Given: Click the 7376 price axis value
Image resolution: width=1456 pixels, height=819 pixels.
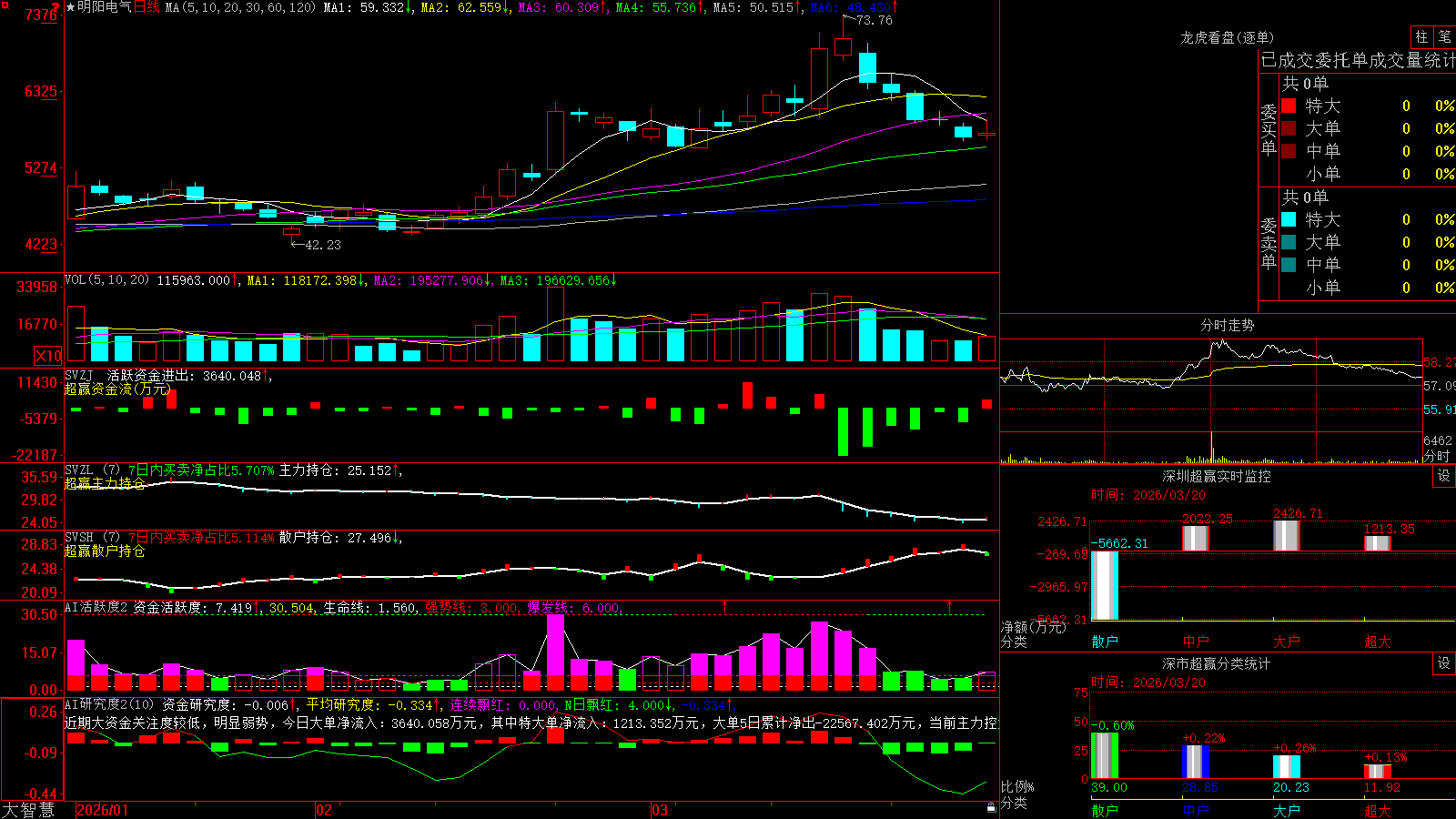Looking at the screenshot, I should 41,15.
